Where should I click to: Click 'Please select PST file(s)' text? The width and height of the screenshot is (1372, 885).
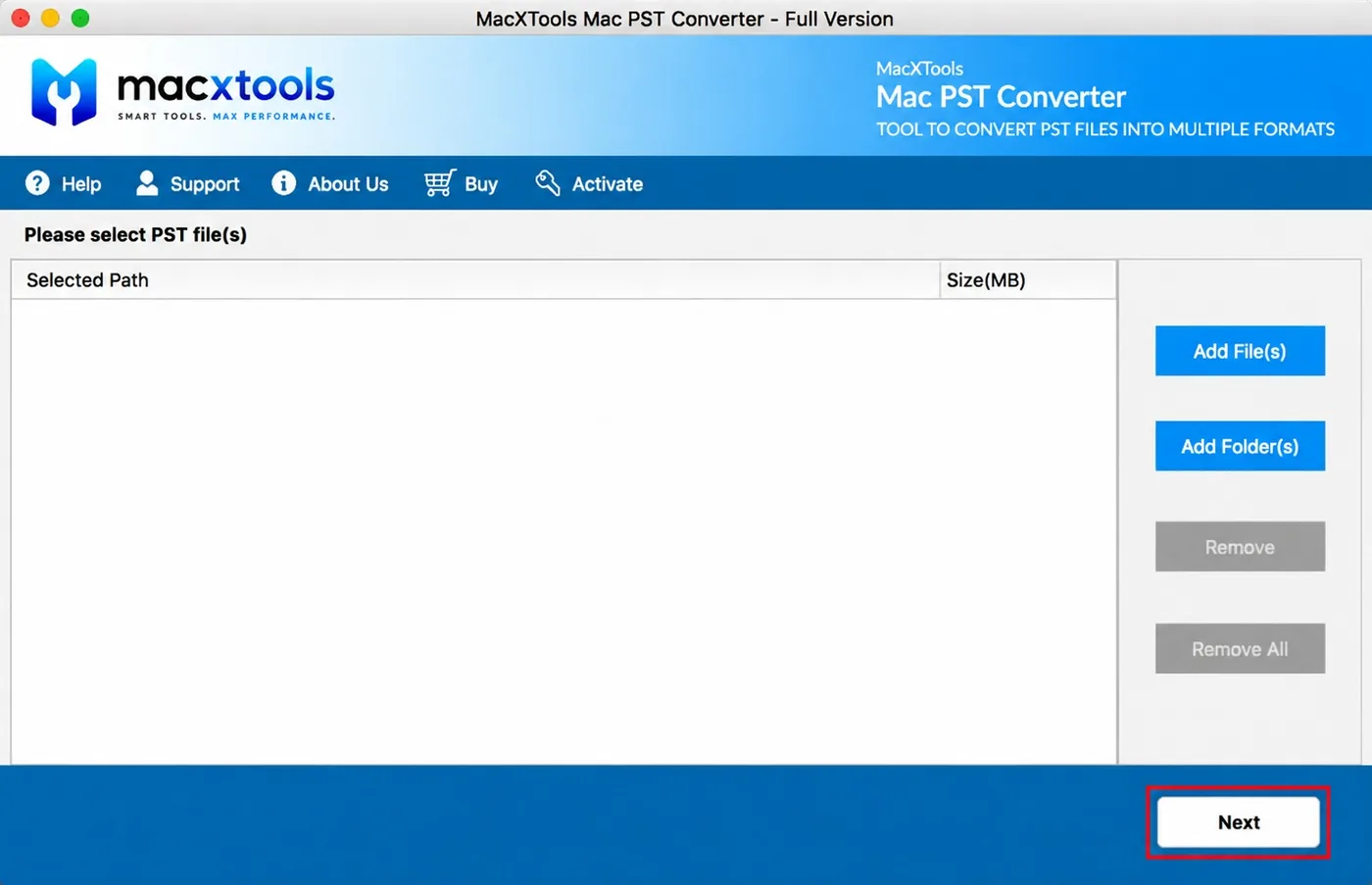coord(135,235)
